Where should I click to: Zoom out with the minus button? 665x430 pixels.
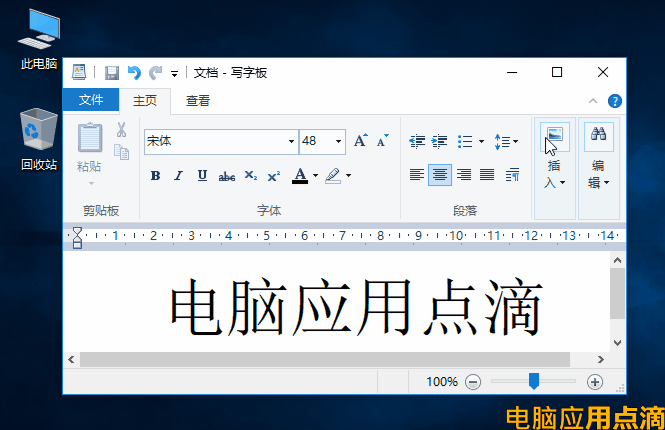[473, 382]
